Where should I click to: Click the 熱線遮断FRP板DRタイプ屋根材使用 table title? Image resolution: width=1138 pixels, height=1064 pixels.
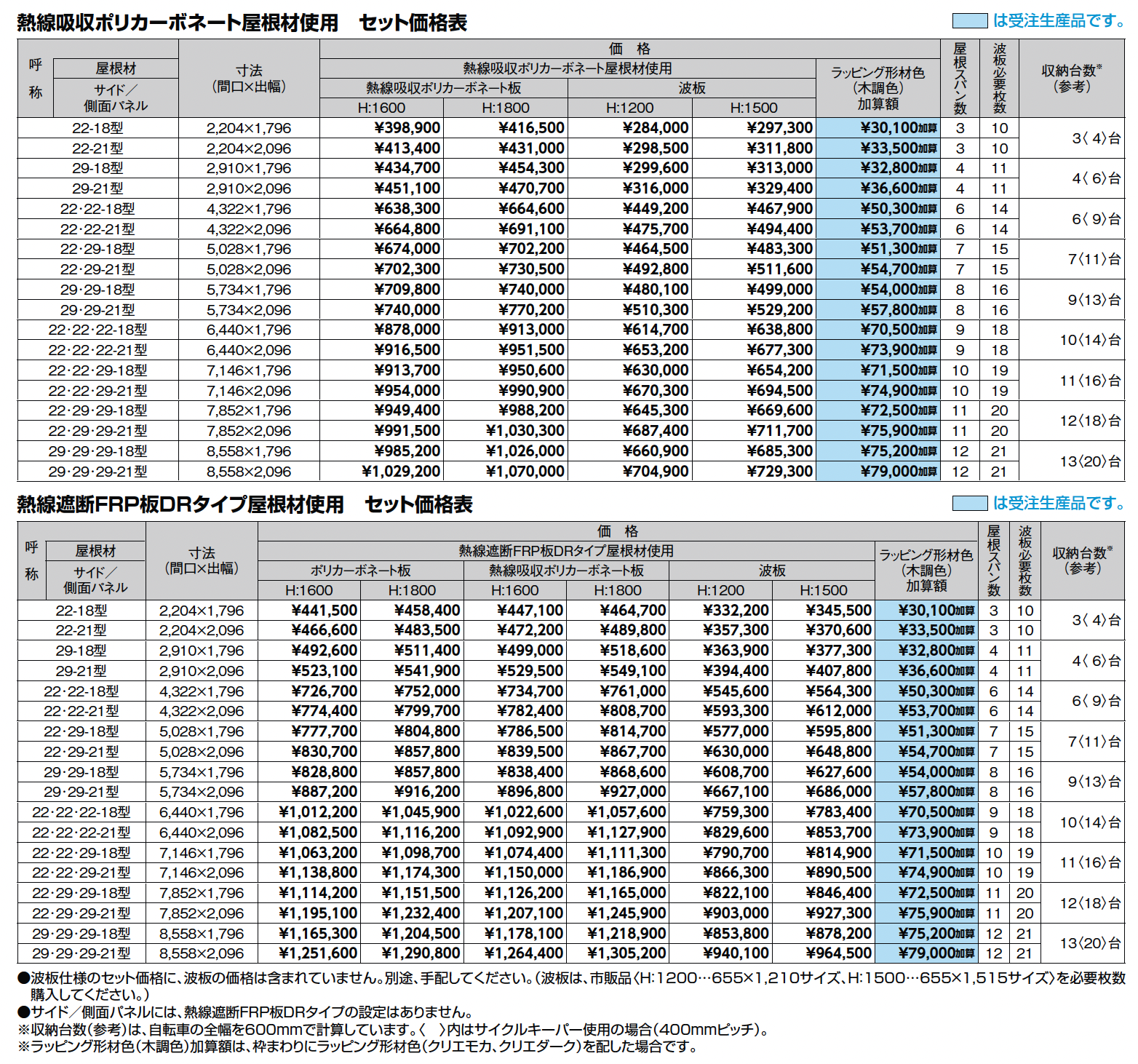coord(244,504)
